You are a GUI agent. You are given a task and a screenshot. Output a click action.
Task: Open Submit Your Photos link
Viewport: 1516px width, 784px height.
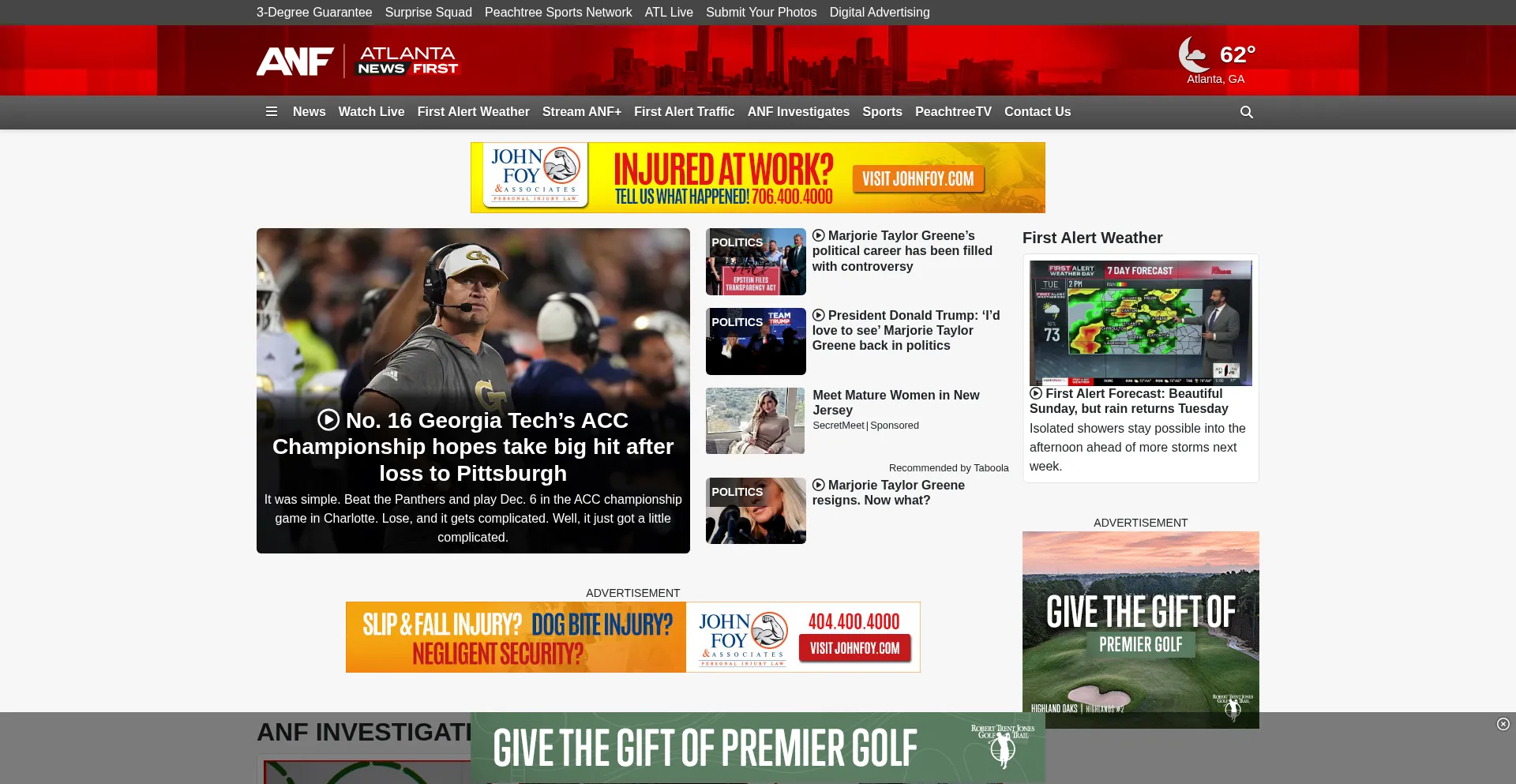761,13
